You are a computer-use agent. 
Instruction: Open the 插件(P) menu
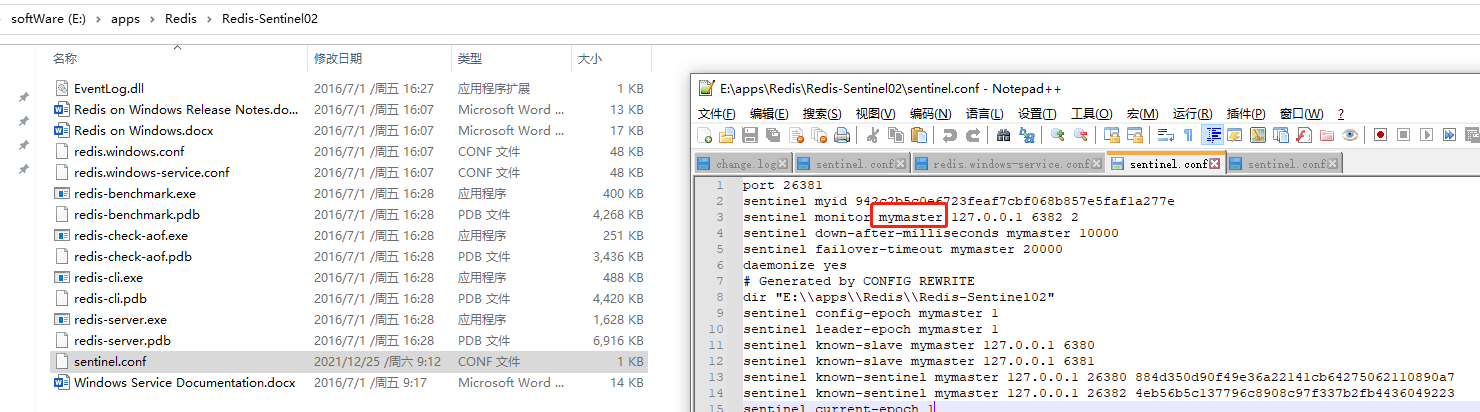[1245, 114]
